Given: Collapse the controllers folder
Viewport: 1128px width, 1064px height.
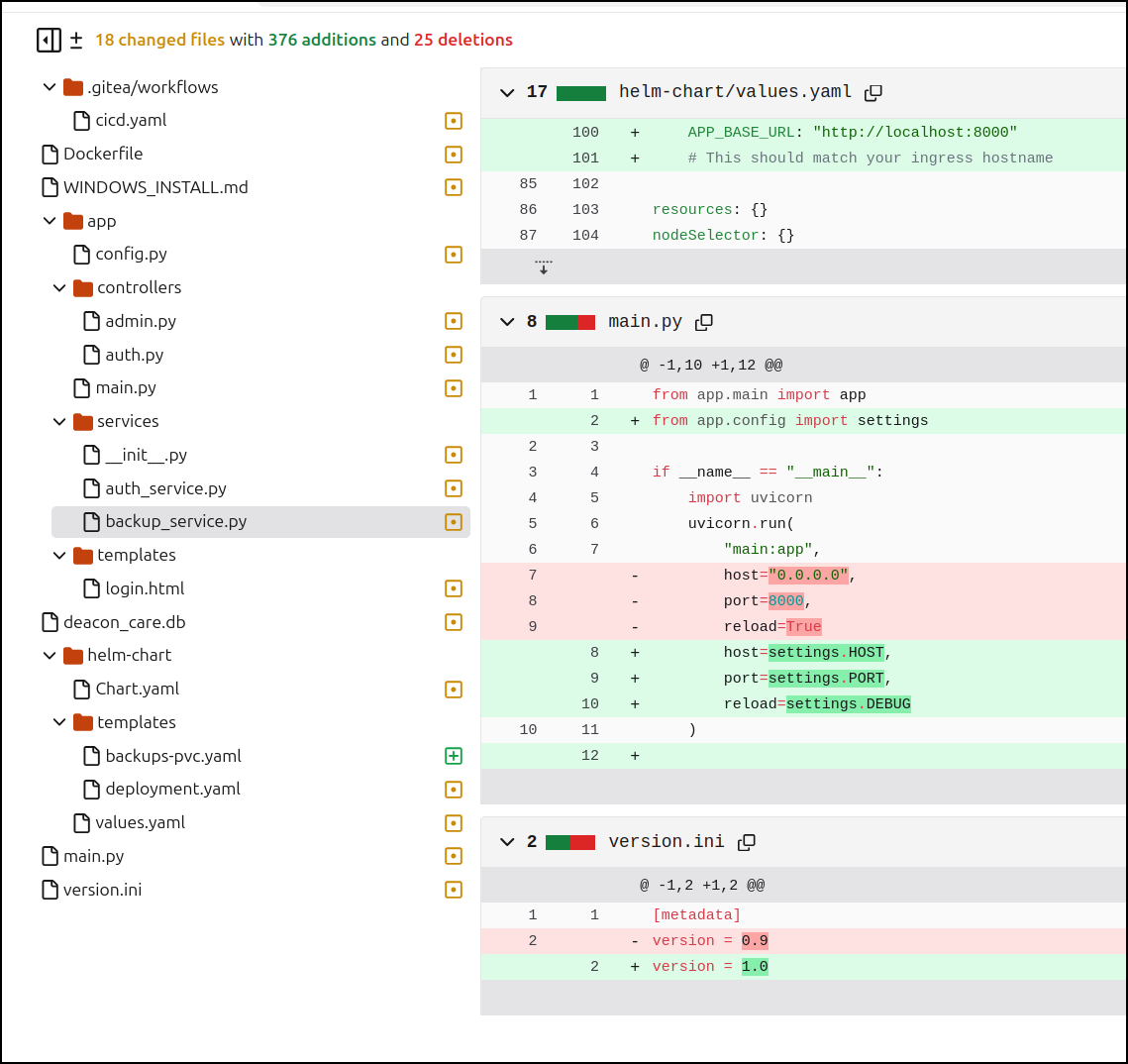Looking at the screenshot, I should coord(59,287).
